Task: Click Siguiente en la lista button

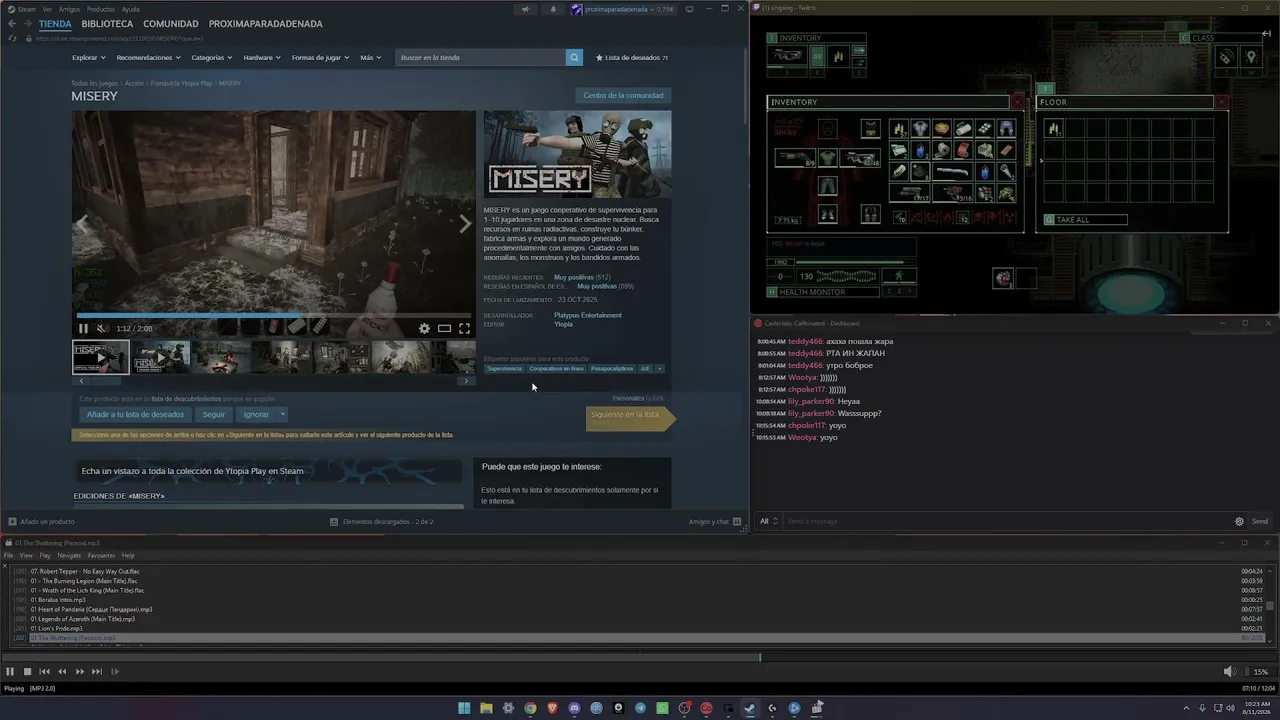Action: pyautogui.click(x=630, y=418)
